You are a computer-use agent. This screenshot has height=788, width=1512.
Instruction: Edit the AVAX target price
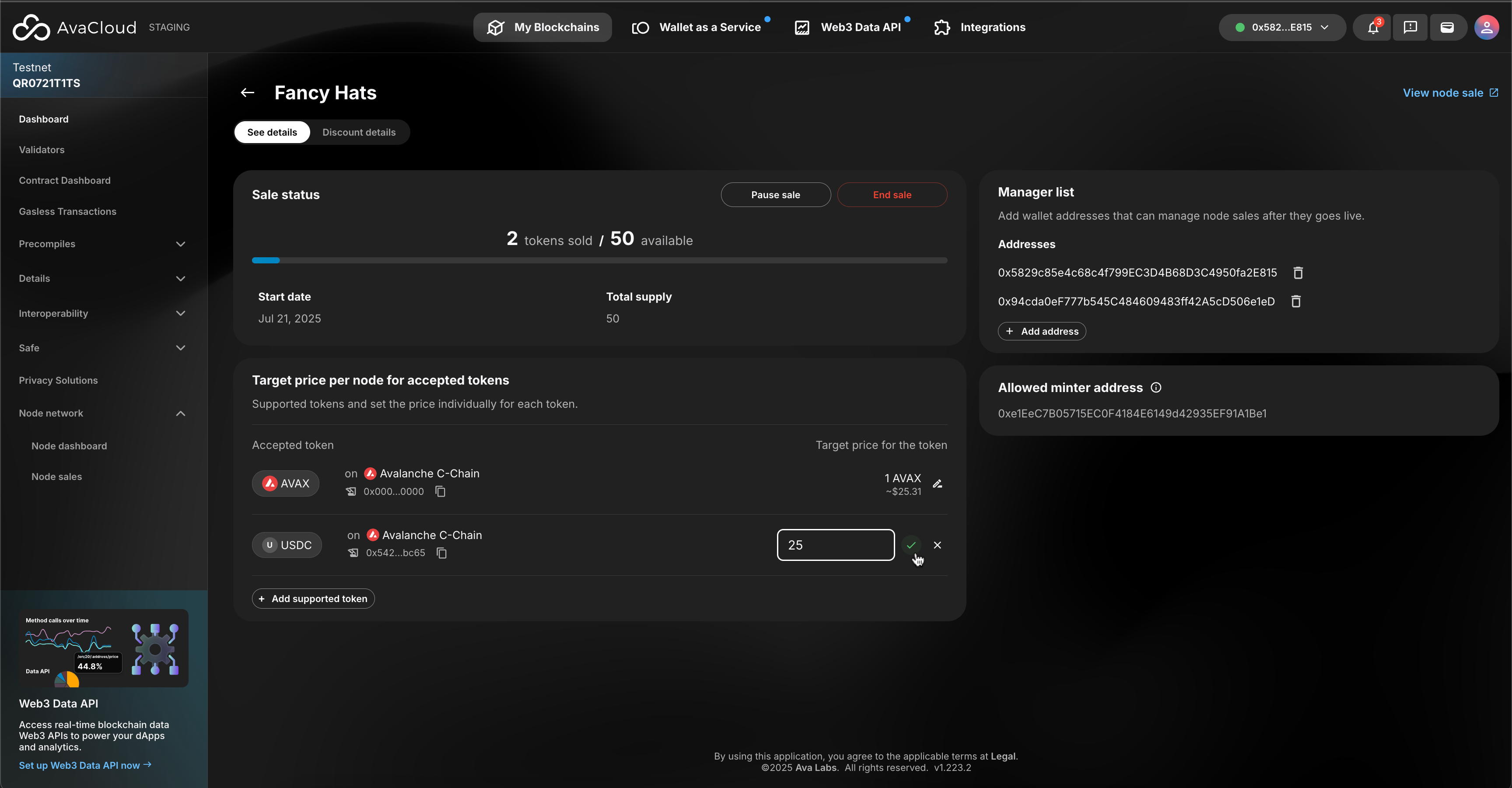coord(938,484)
